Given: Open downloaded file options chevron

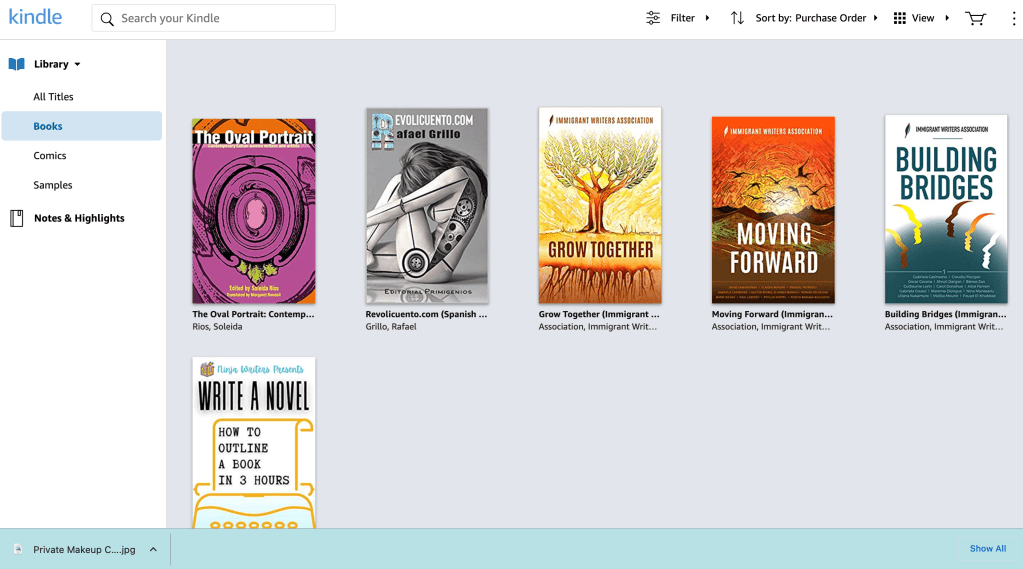Looking at the screenshot, I should 153,549.
